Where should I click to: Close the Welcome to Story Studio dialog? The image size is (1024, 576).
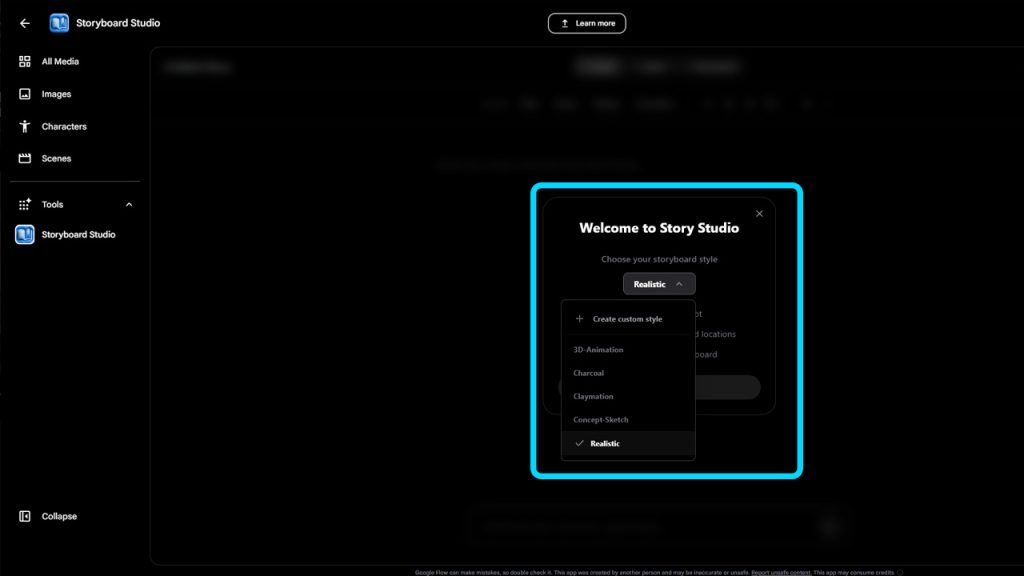759,214
